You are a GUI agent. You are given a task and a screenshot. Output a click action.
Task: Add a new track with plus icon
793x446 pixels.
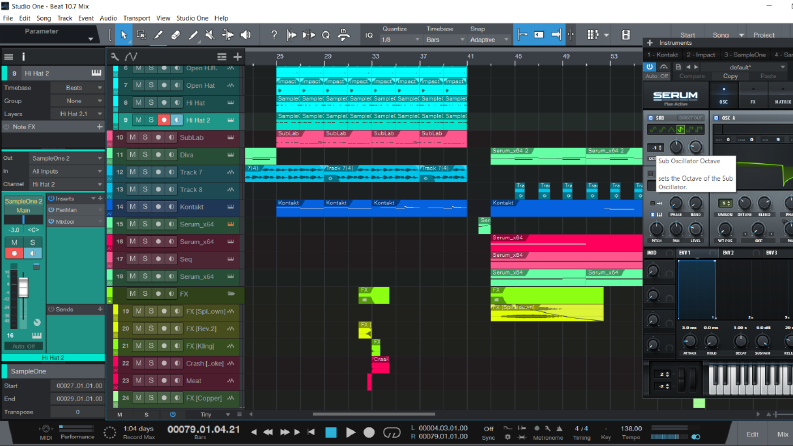tap(237, 57)
